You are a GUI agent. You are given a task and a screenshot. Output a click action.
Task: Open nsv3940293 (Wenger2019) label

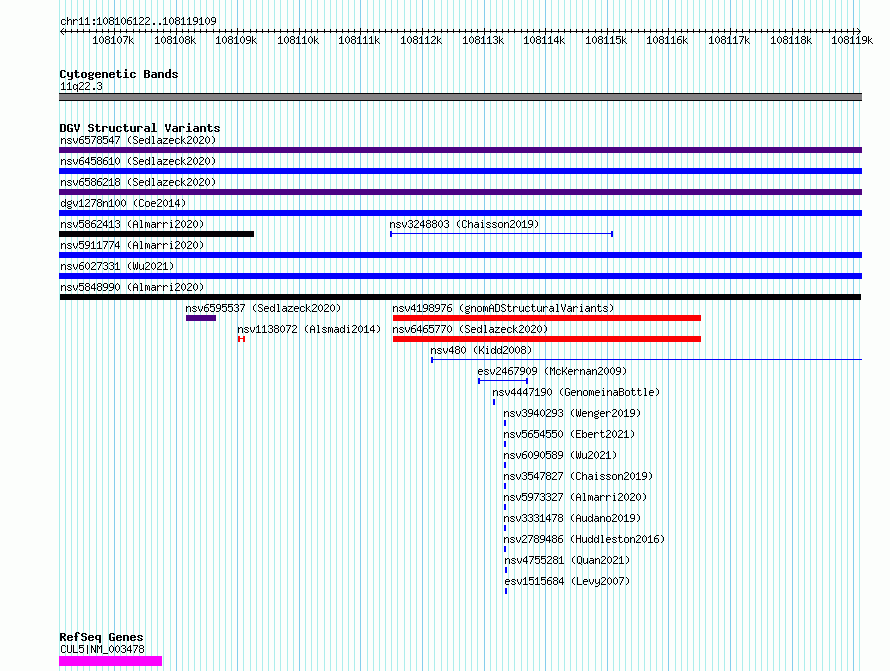tap(572, 413)
